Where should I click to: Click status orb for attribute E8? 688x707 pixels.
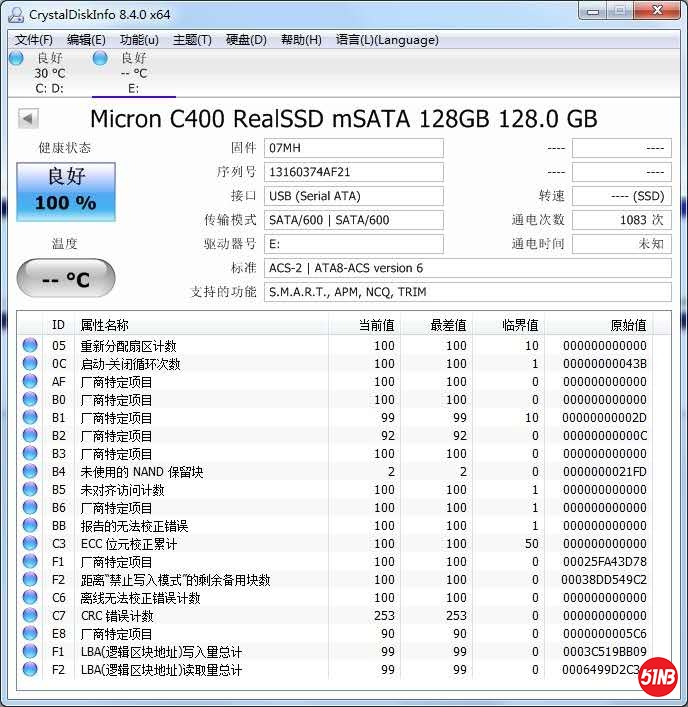coord(30,633)
